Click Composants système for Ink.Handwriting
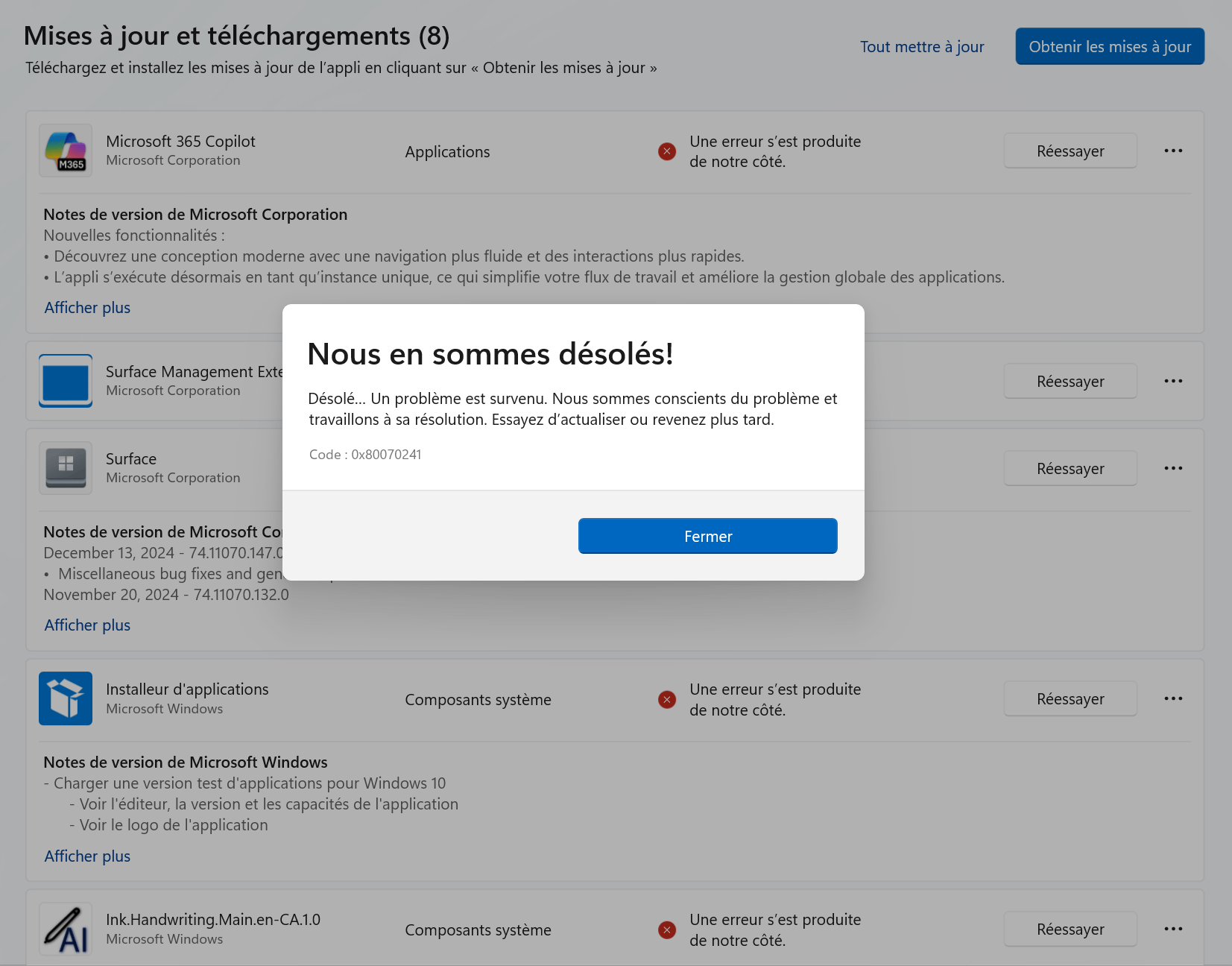The height and width of the screenshot is (966, 1232). pyautogui.click(x=478, y=930)
